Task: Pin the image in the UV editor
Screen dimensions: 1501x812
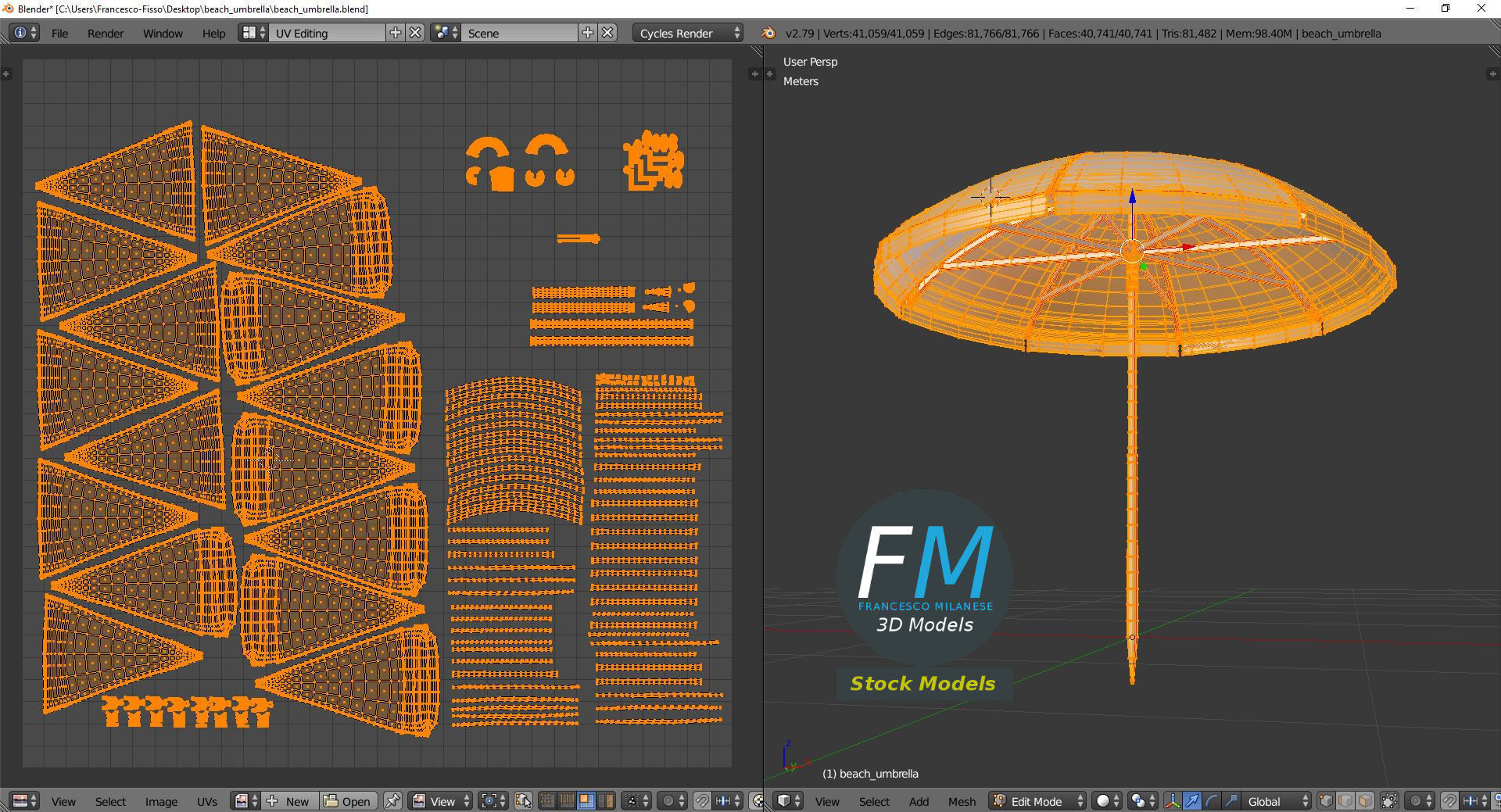Action: click(392, 801)
